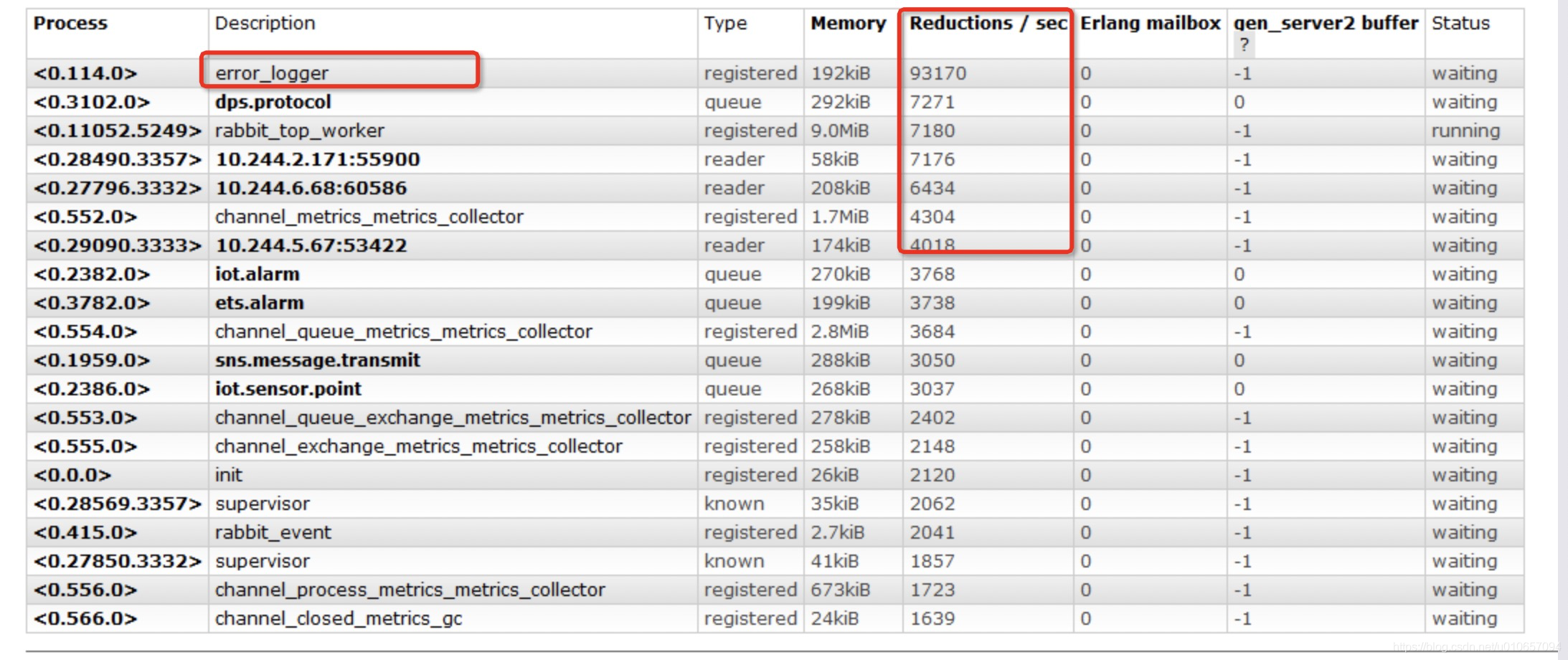Open connection 10.244.5.67:53422
This screenshot has height=660, width=1568.
311,245
